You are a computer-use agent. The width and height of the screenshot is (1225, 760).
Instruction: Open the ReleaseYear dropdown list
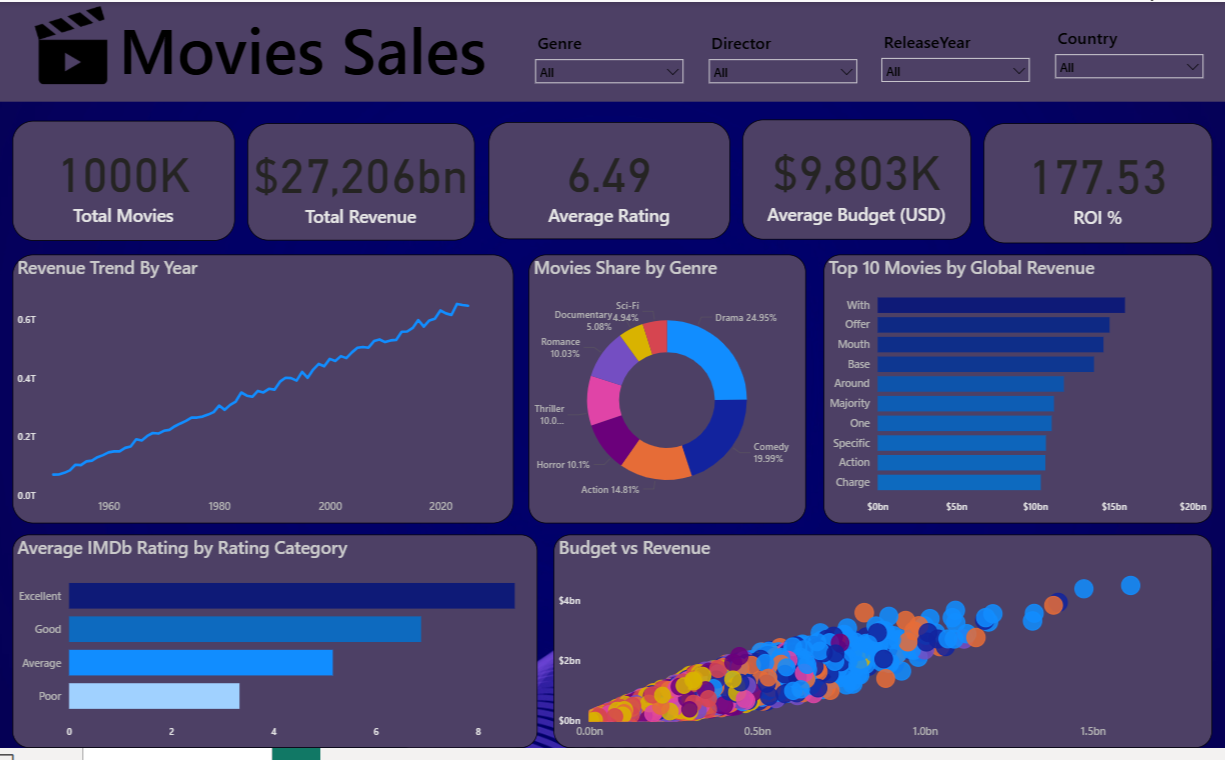[x=955, y=71]
